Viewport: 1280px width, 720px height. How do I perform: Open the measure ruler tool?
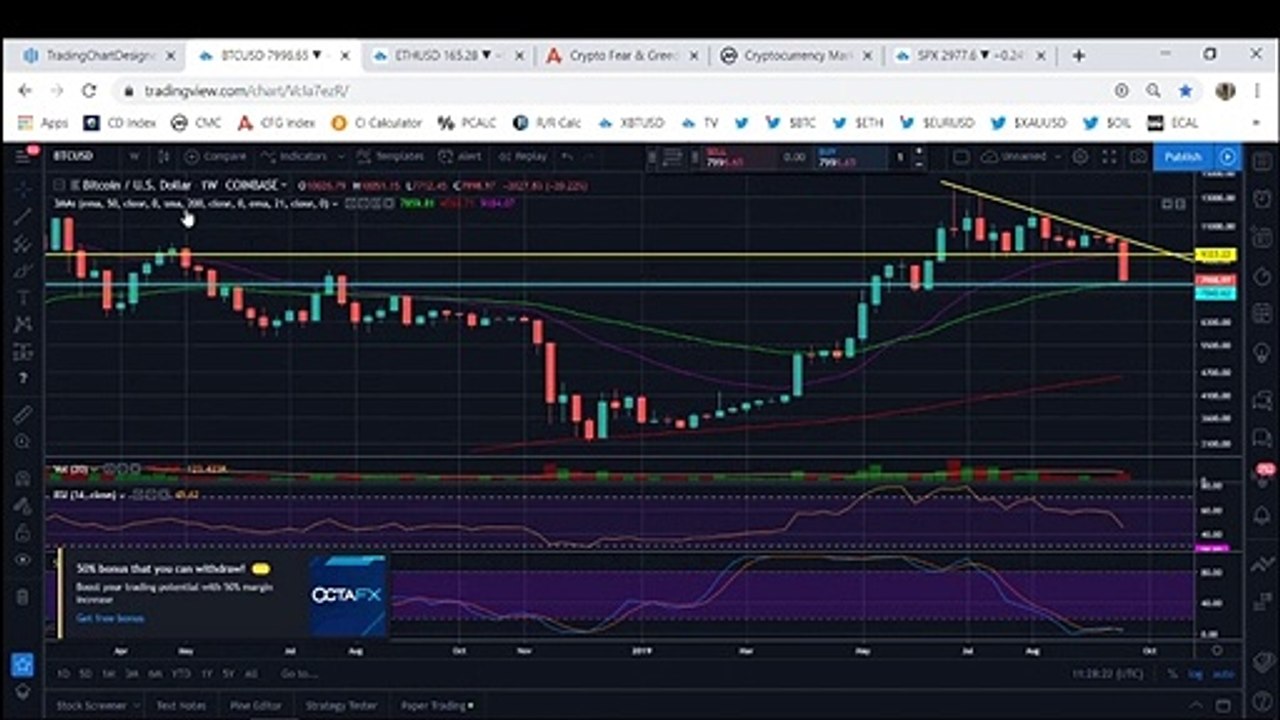[x=23, y=413]
